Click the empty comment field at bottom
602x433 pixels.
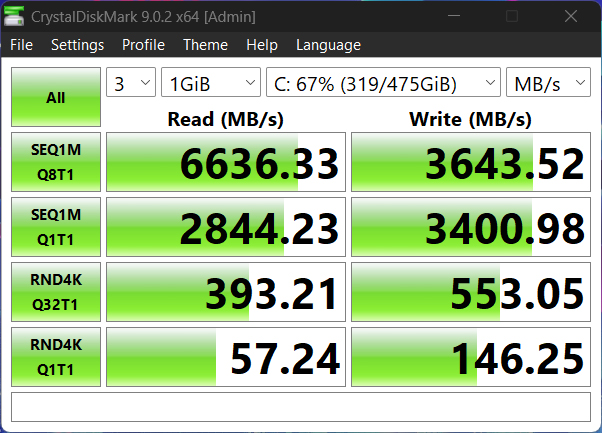(x=301, y=407)
